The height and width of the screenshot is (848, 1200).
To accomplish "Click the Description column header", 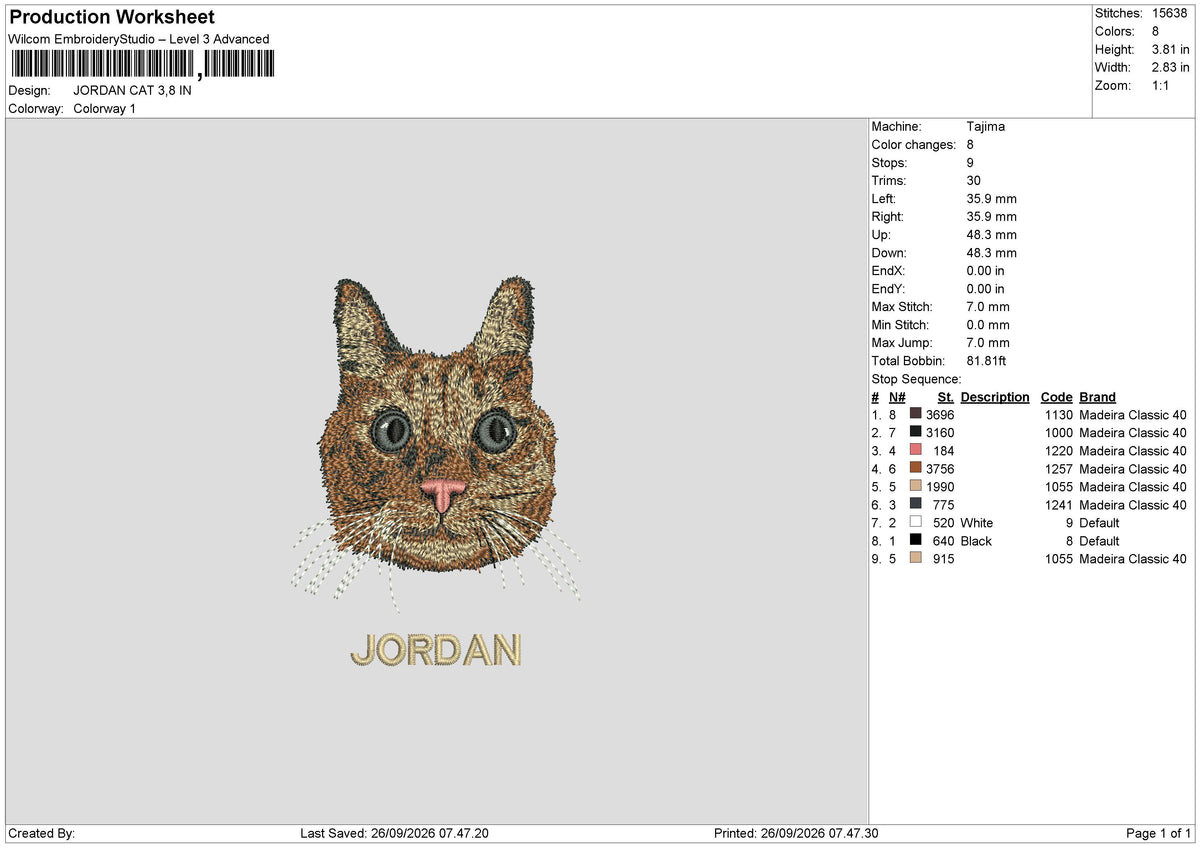I will (x=995, y=397).
